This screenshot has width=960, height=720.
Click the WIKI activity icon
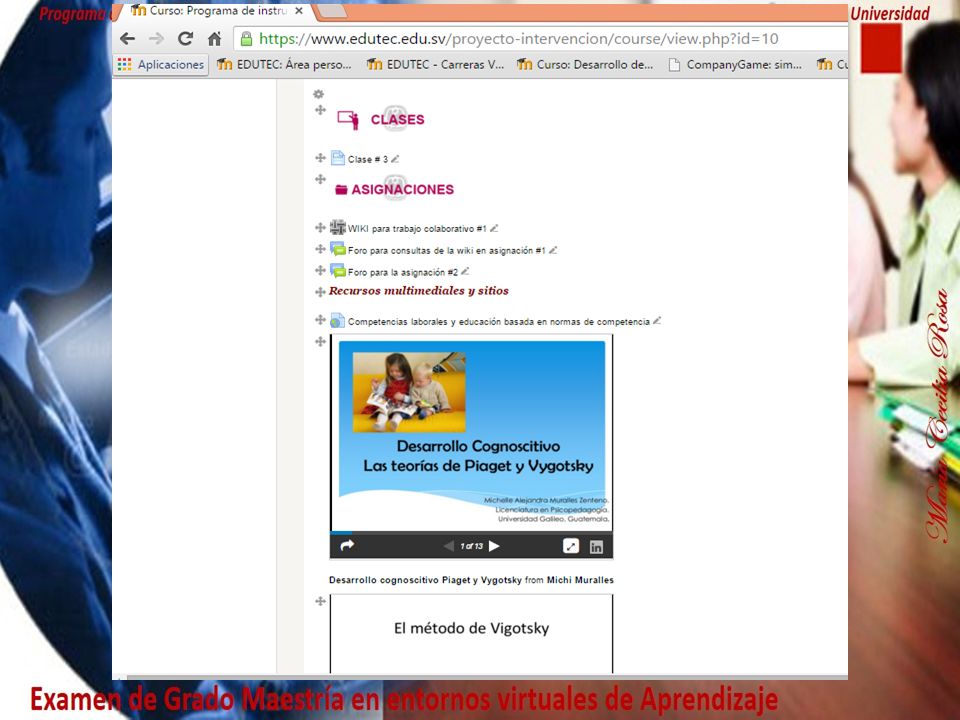tap(338, 228)
